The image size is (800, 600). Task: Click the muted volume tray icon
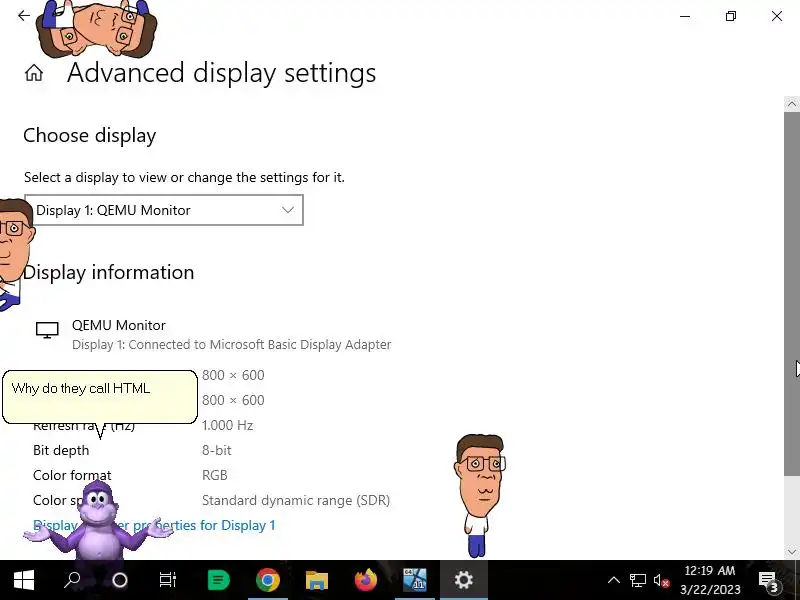(x=661, y=581)
